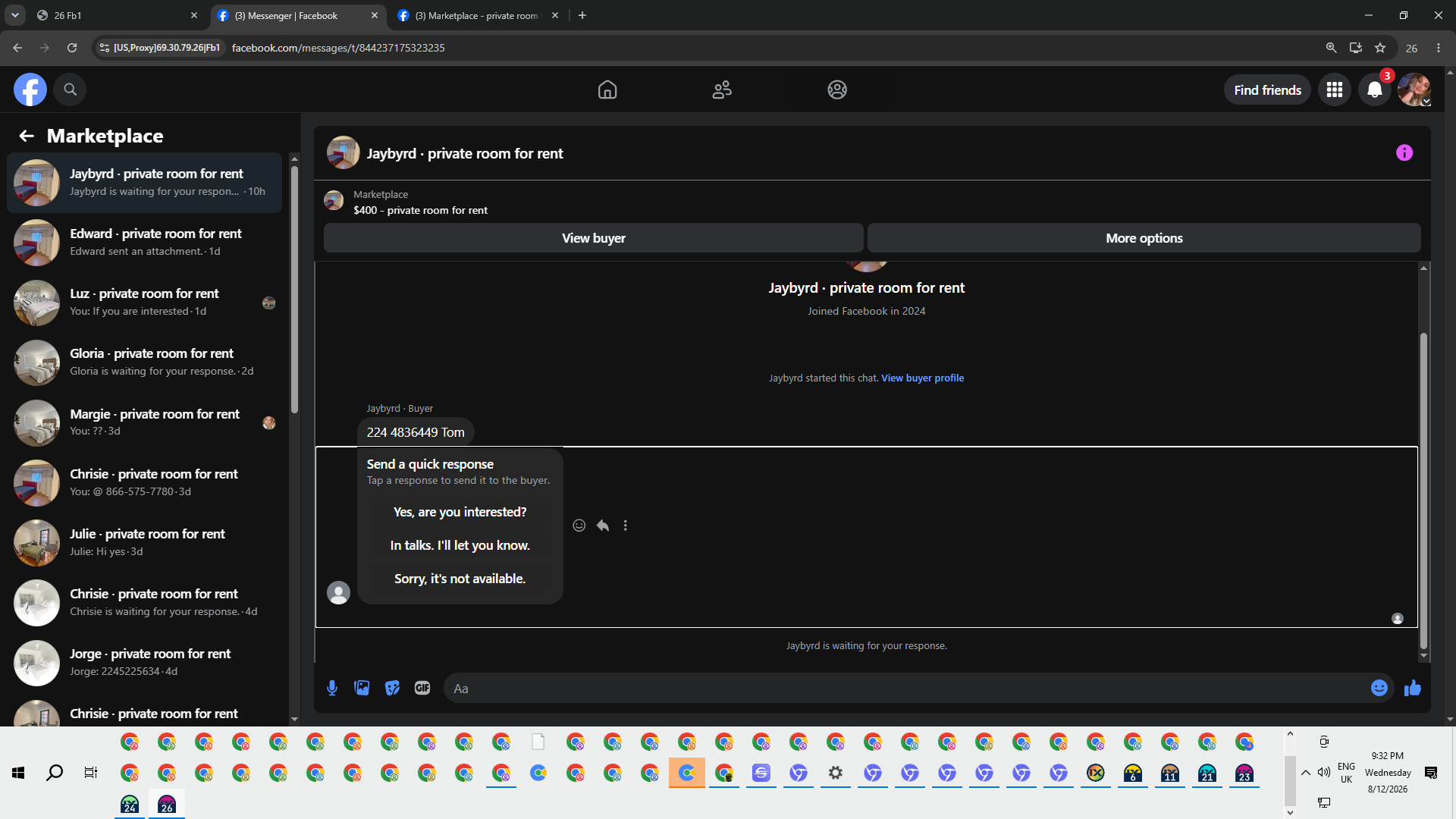This screenshot has height=819, width=1456.
Task: Send quick response 'In talks. I'll let you know.'
Action: pos(460,545)
